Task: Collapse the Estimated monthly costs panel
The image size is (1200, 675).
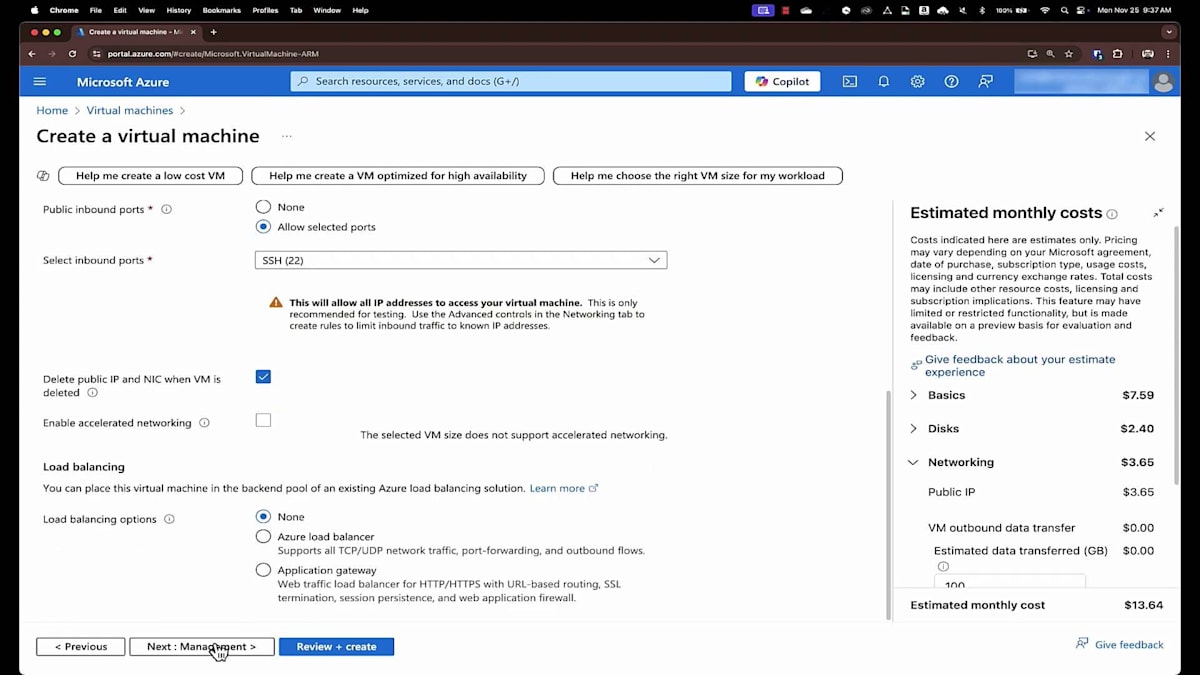Action: [x=1158, y=213]
